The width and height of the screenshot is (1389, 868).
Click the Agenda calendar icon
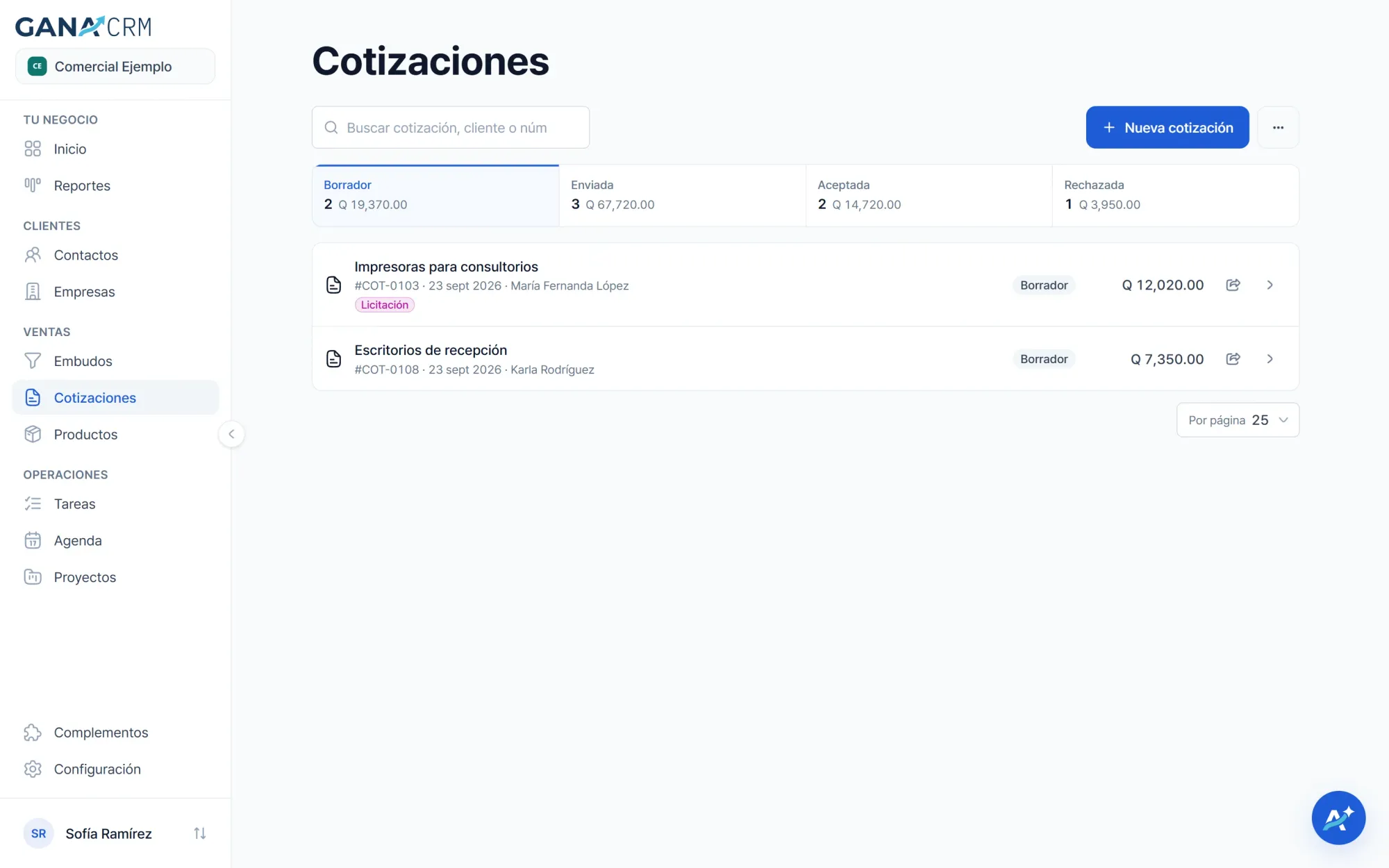pyautogui.click(x=33, y=540)
